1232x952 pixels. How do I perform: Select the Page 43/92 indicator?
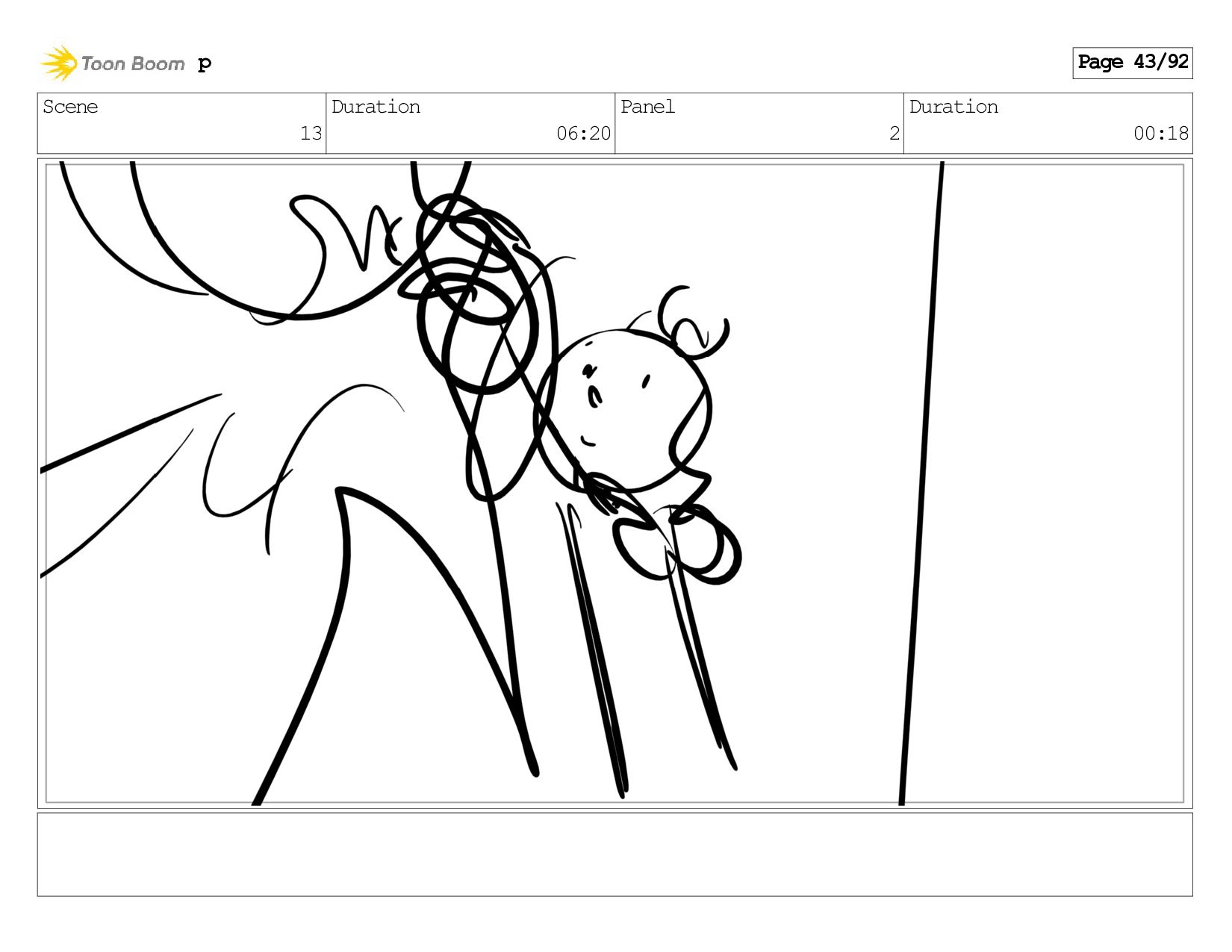pos(1132,63)
